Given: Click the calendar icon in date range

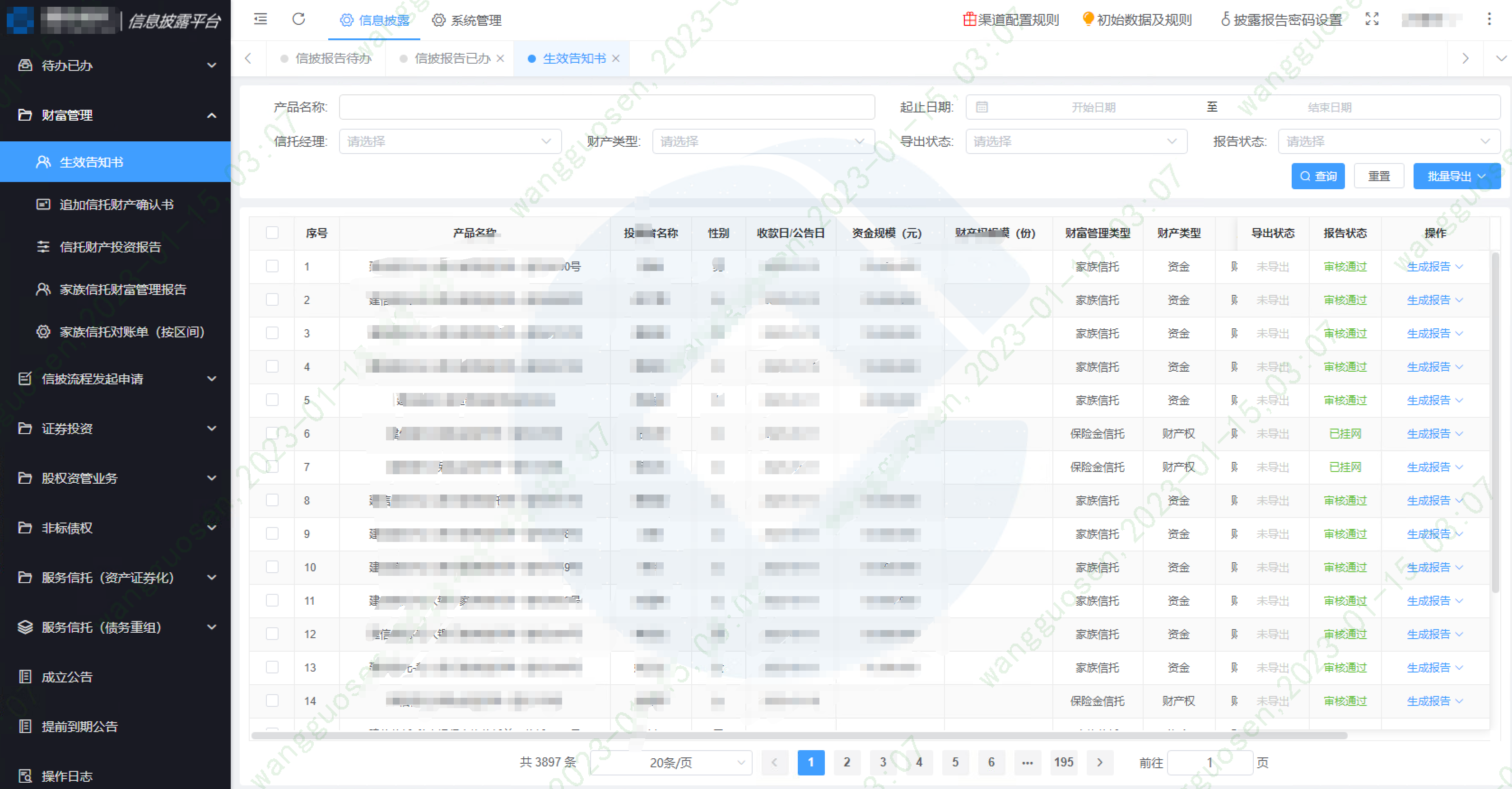Looking at the screenshot, I should 982,107.
